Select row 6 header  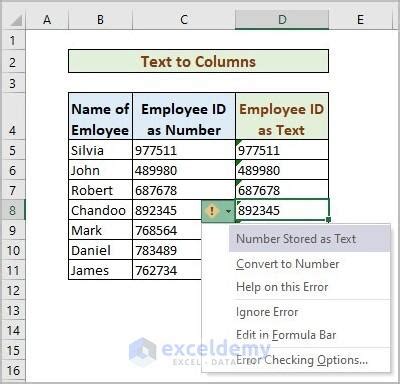tap(13, 170)
